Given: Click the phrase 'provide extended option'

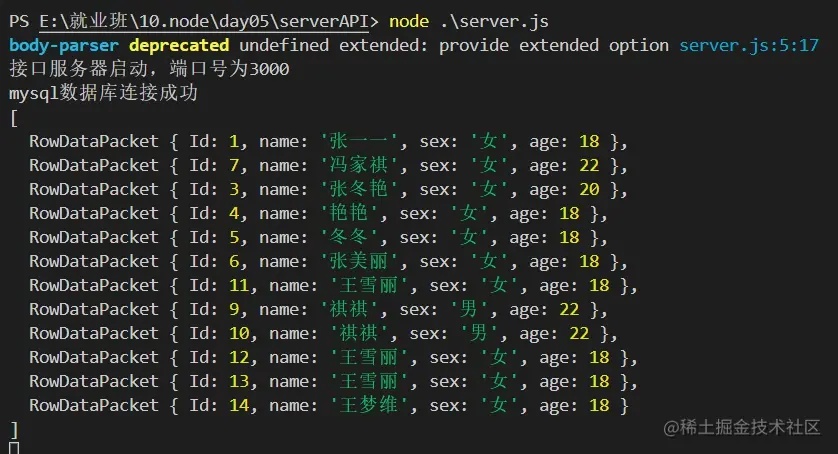Looking at the screenshot, I should [x=554, y=45].
